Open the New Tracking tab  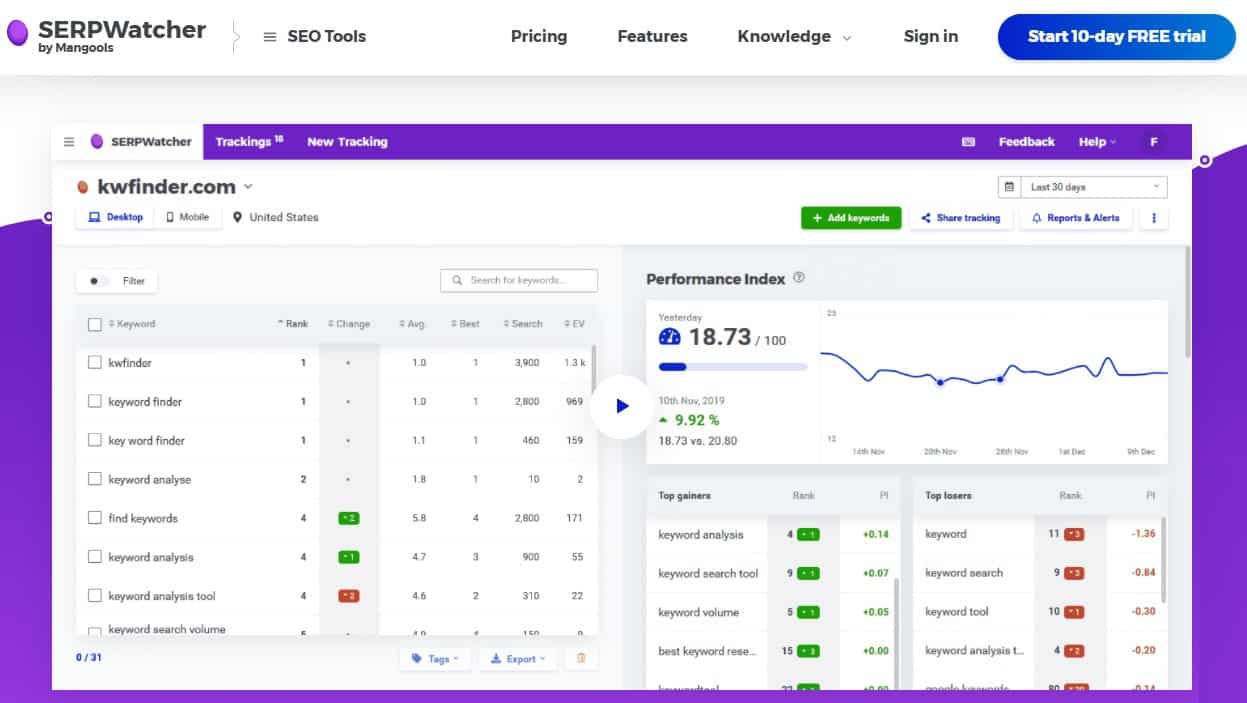tap(347, 142)
